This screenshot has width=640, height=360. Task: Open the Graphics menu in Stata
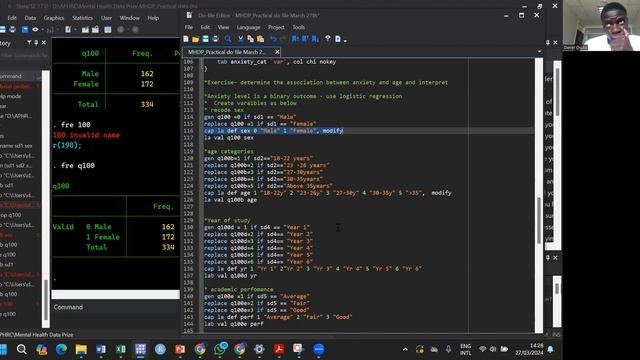[x=54, y=18]
